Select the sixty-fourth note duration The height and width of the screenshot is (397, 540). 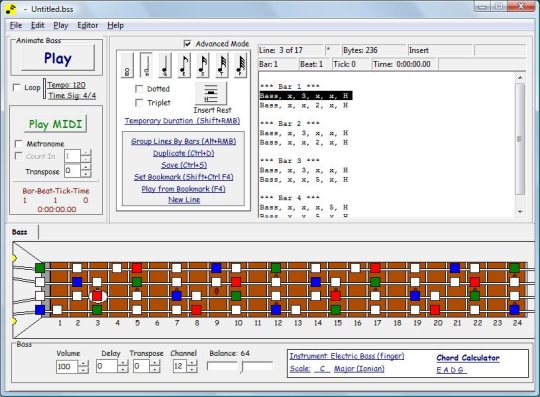point(240,65)
